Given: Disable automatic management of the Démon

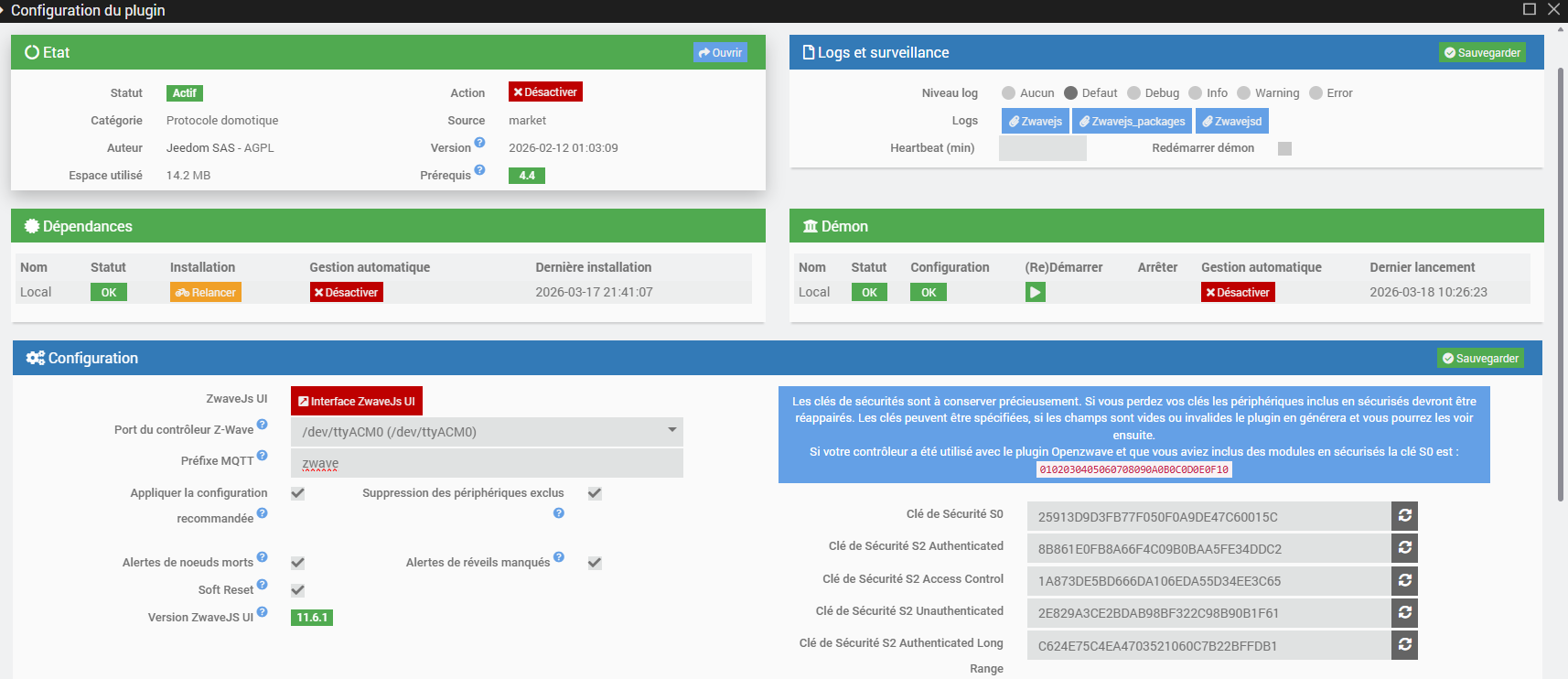Looking at the screenshot, I should coord(1238,292).
